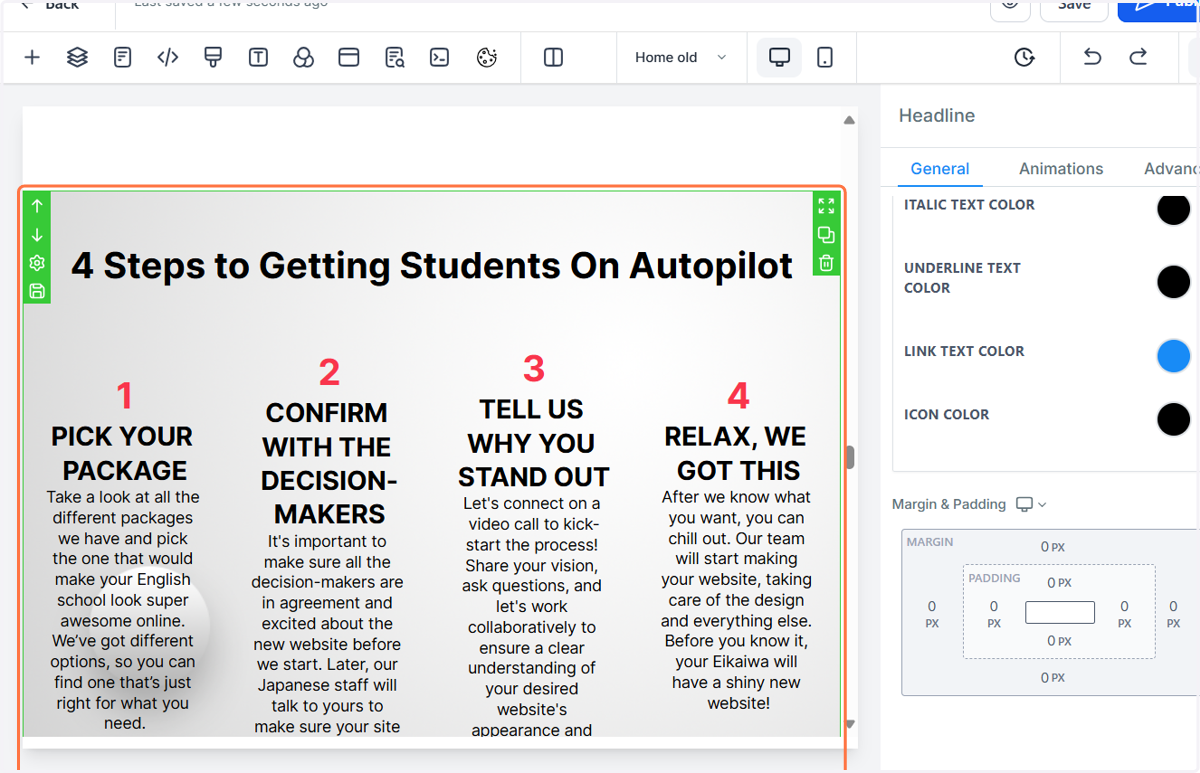
Task: Open the layers panel icon
Action: (x=77, y=57)
